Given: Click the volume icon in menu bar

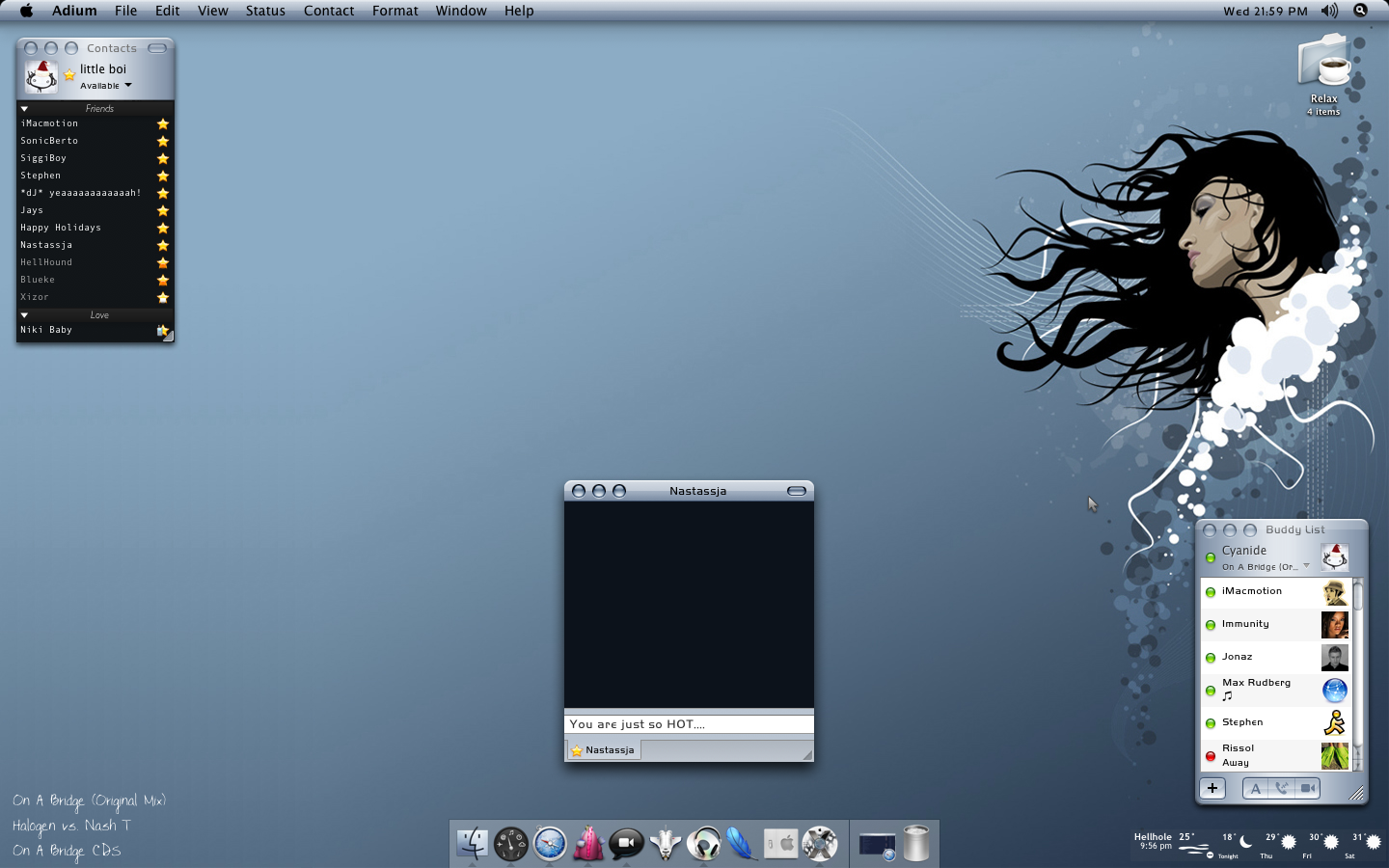Looking at the screenshot, I should point(1329,11).
